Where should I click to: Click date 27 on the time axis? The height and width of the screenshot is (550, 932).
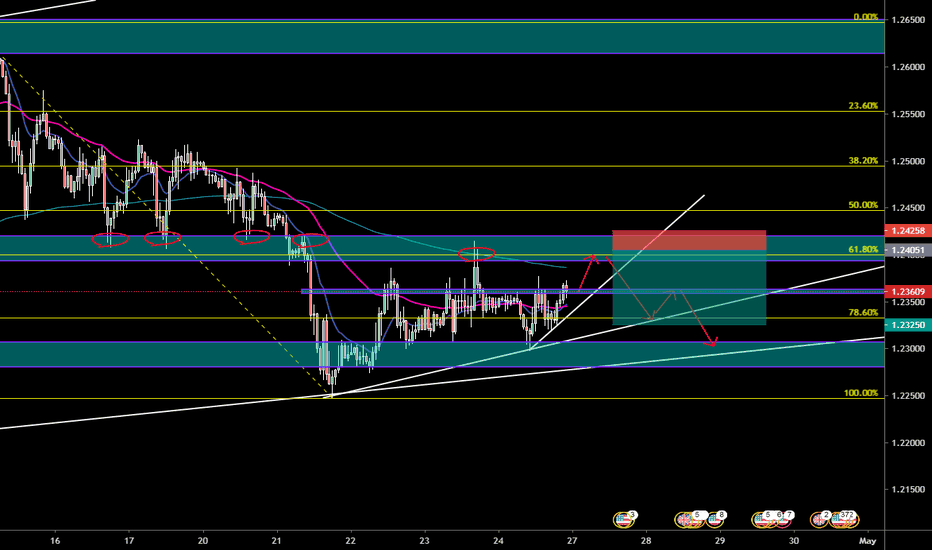pyautogui.click(x=572, y=540)
